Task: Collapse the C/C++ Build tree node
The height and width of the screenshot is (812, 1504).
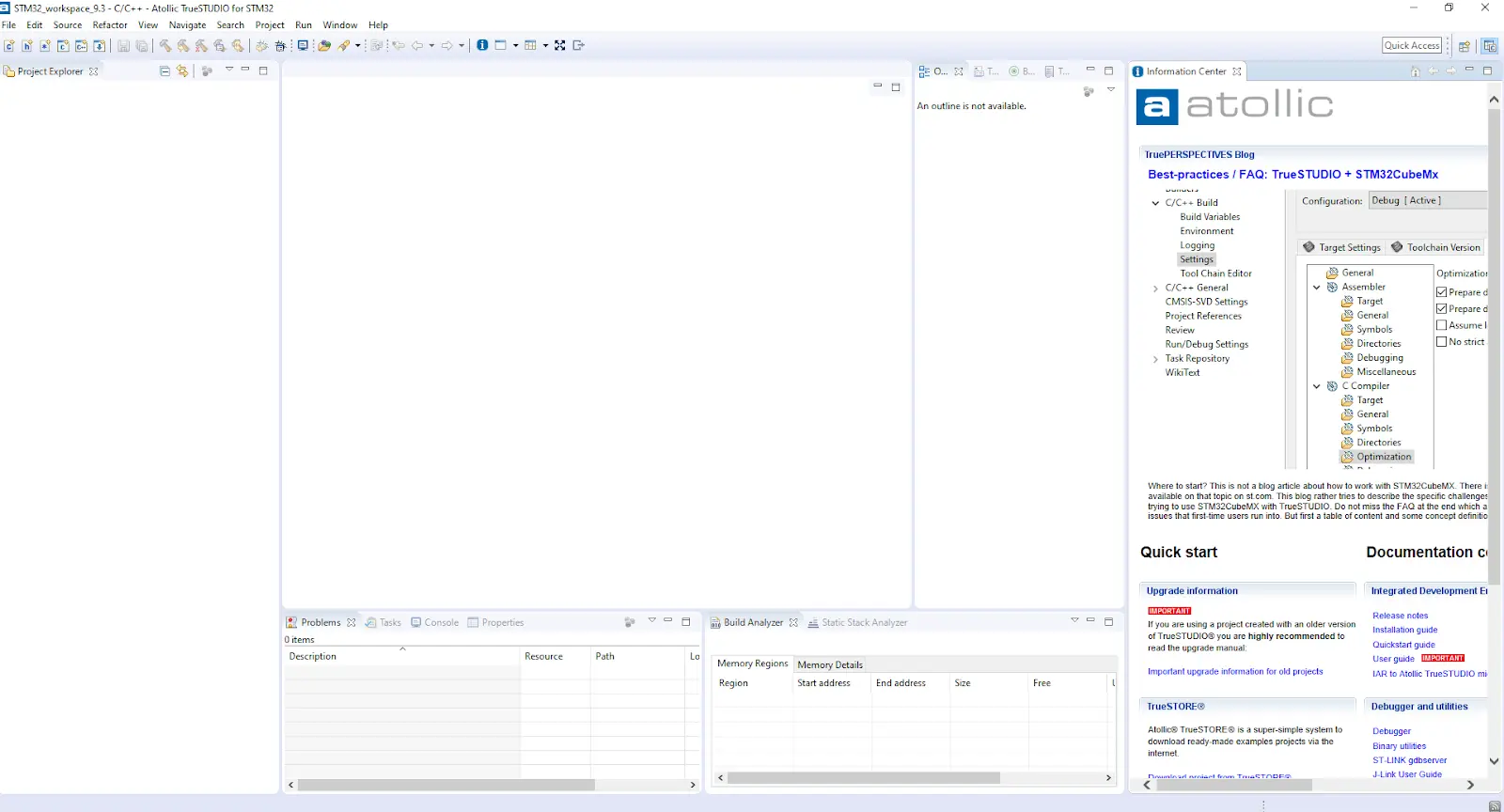Action: tap(1155, 203)
